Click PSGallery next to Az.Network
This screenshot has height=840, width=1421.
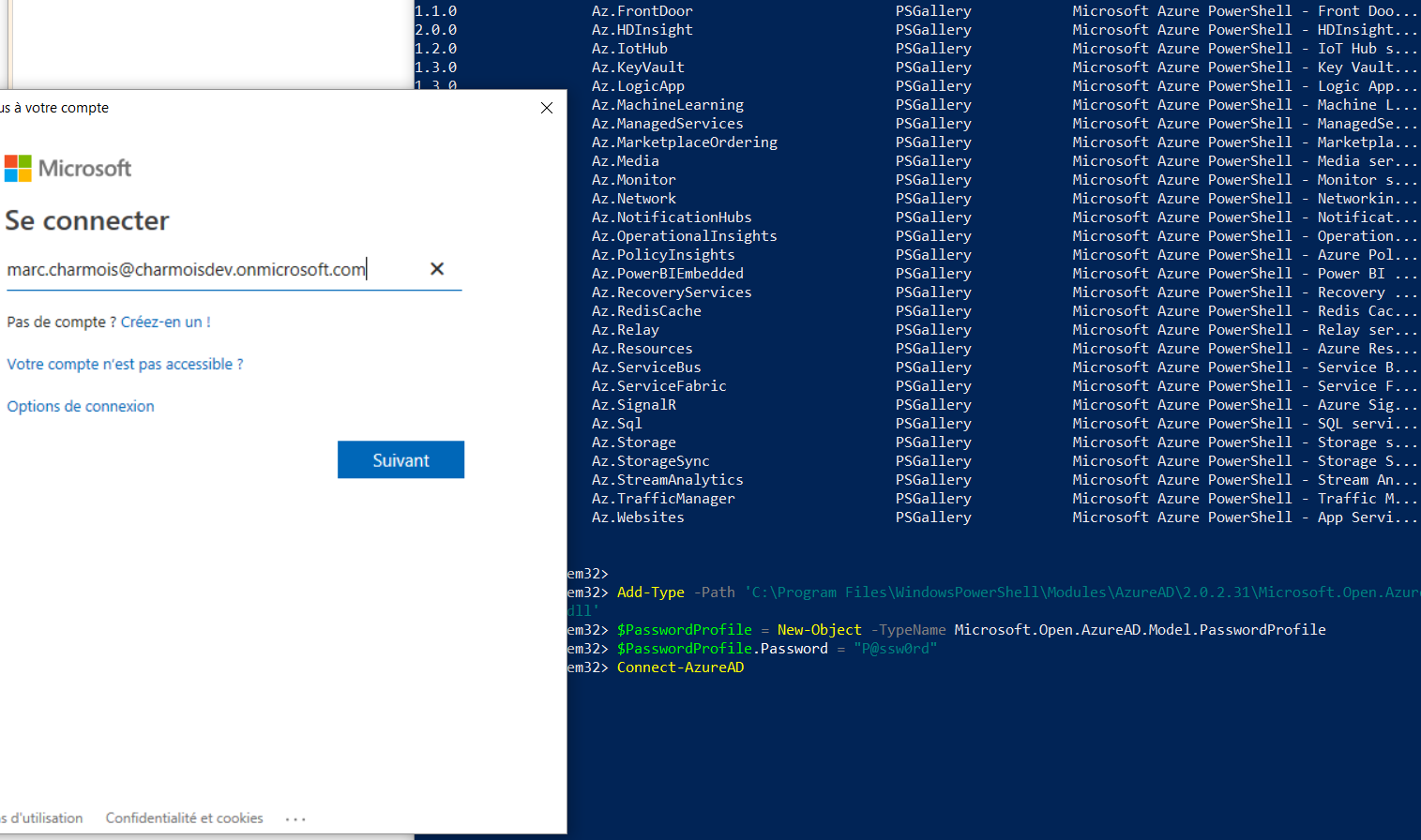pyautogui.click(x=933, y=198)
